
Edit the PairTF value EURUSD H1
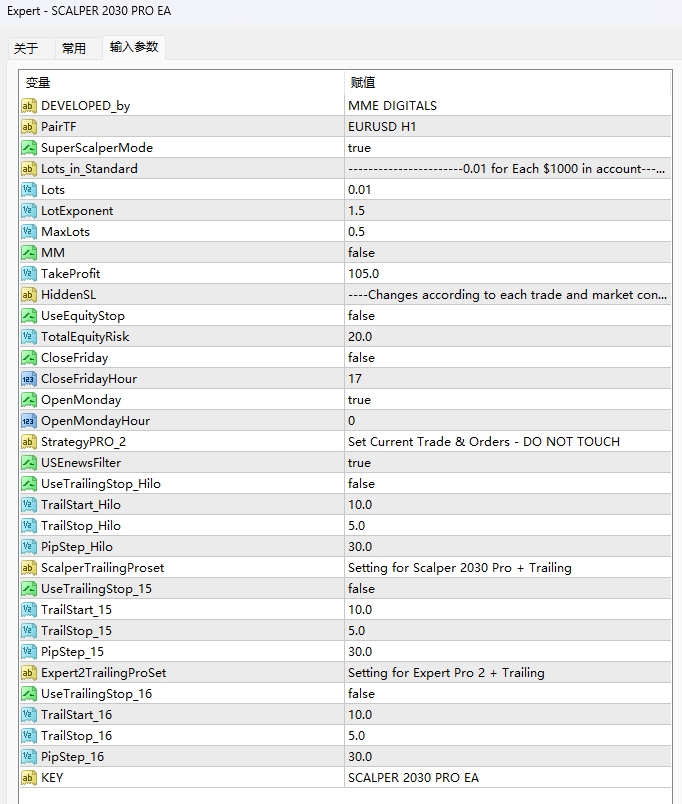(x=381, y=127)
